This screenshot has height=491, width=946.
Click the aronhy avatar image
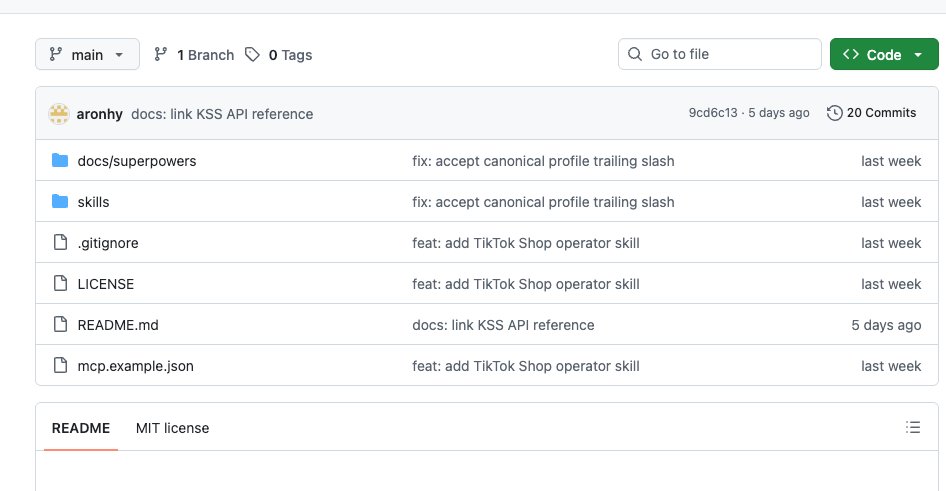[x=59, y=113]
